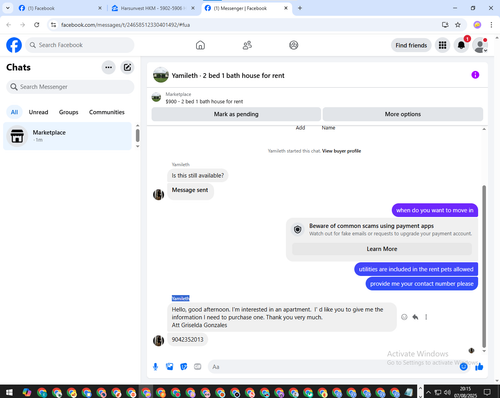Click 'provide me your contact number please' message

pos(422,284)
